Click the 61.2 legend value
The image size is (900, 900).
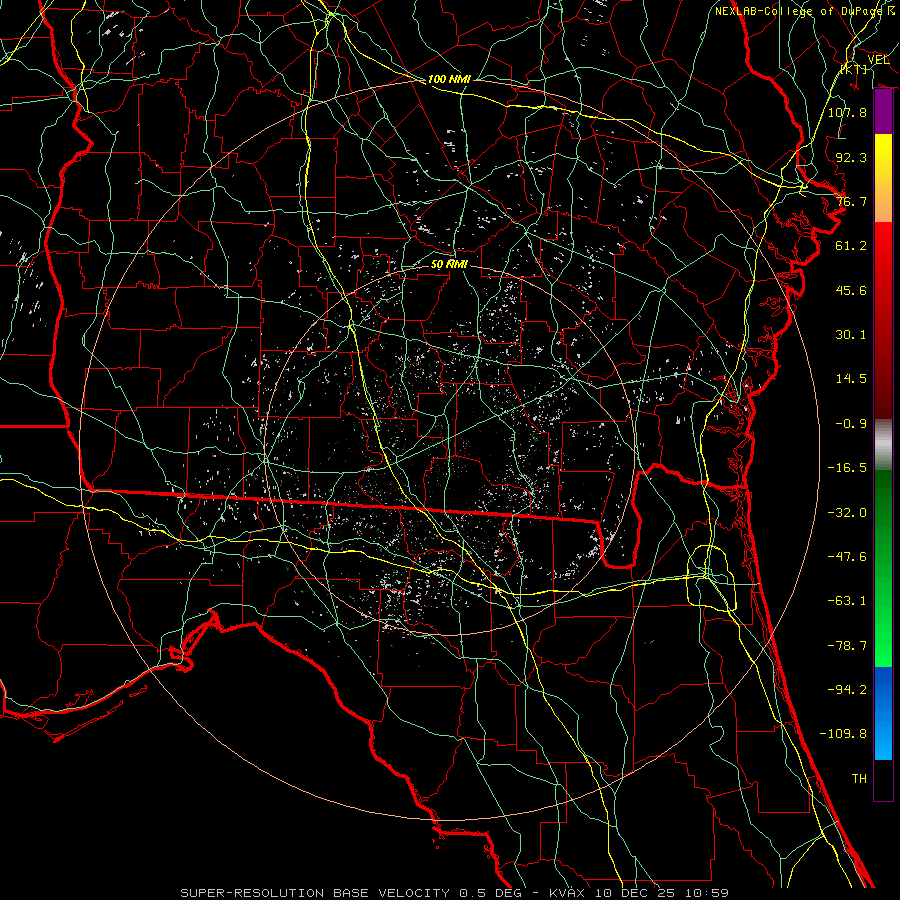point(851,246)
